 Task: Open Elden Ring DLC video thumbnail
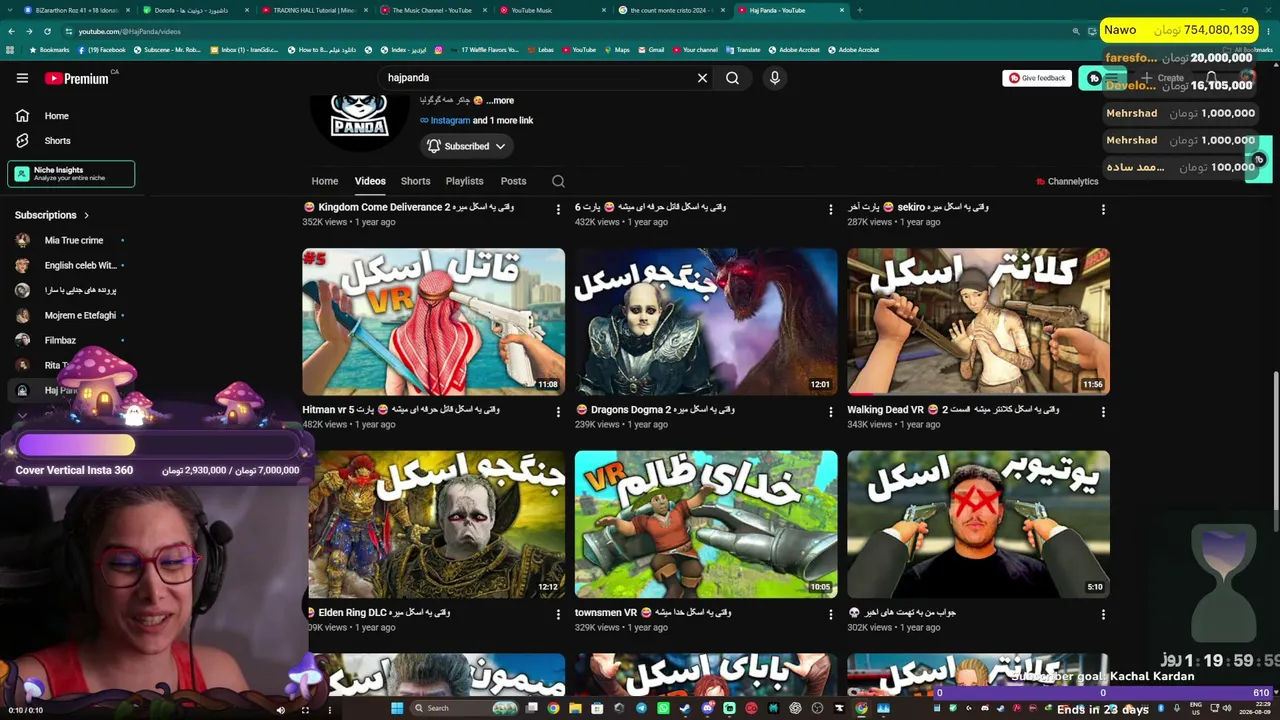433,524
